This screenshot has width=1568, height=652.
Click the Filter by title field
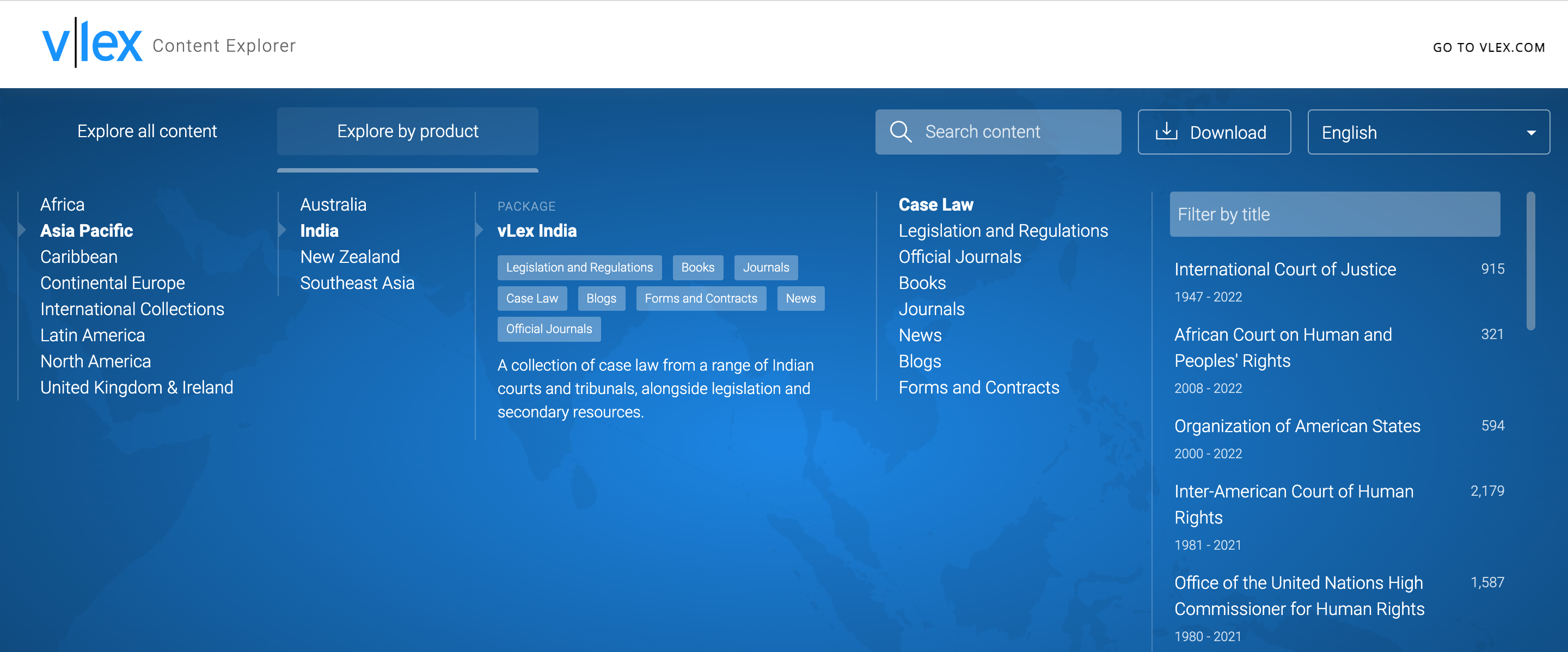pyautogui.click(x=1334, y=214)
